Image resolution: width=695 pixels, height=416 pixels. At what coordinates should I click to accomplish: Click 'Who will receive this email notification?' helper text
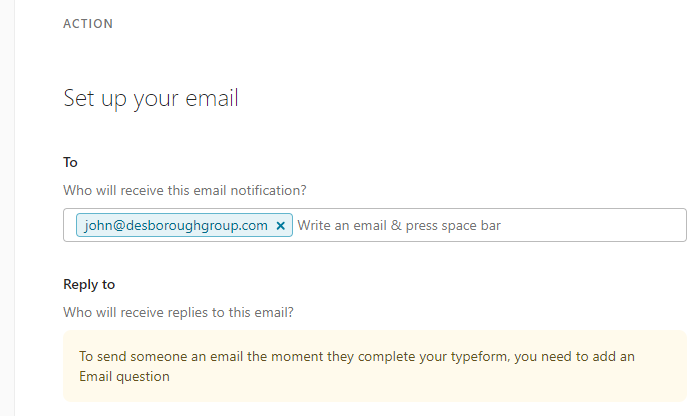tap(185, 191)
